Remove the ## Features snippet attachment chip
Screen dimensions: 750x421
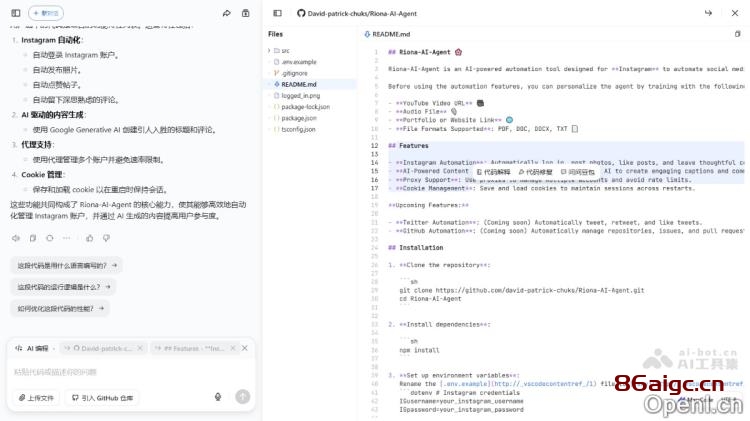[x=233, y=348]
